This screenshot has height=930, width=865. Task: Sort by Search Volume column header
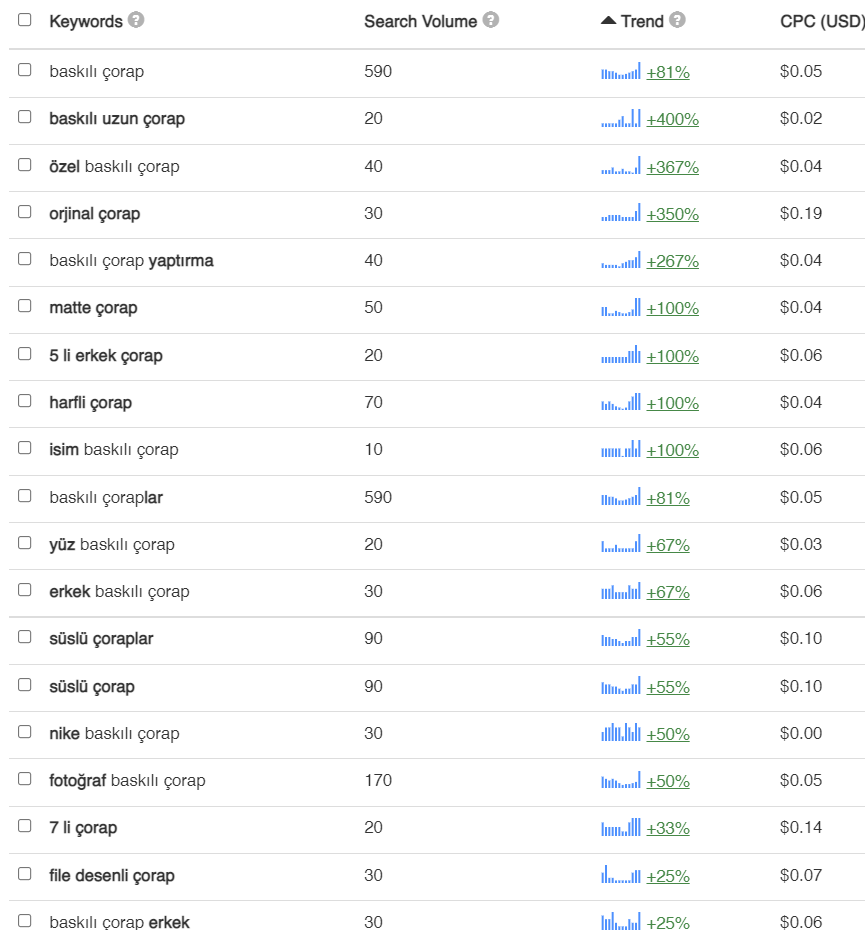pos(420,21)
